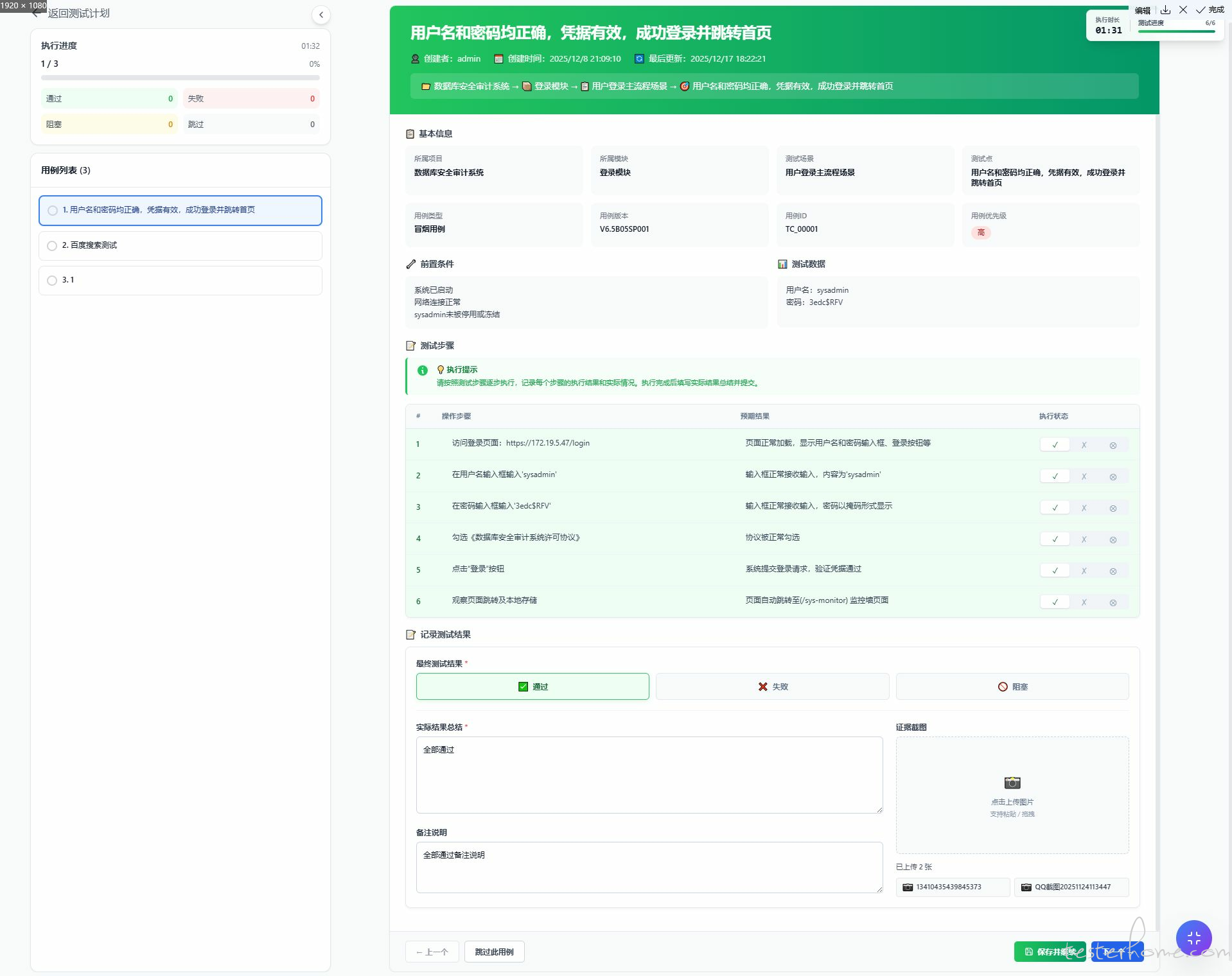
Task: Mark step 6 as blocked with circle-X
Action: click(1113, 602)
